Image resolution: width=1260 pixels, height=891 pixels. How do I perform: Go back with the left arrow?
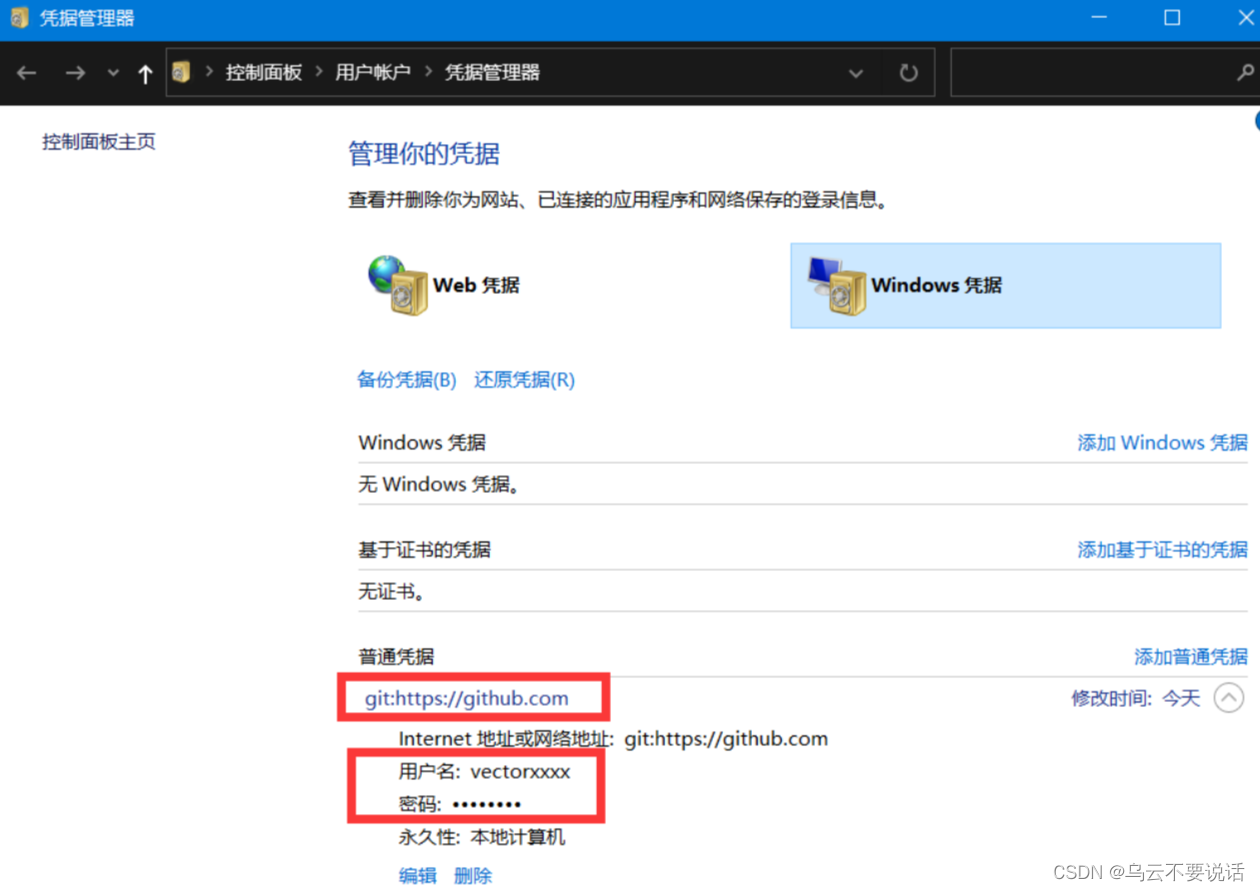[27, 73]
